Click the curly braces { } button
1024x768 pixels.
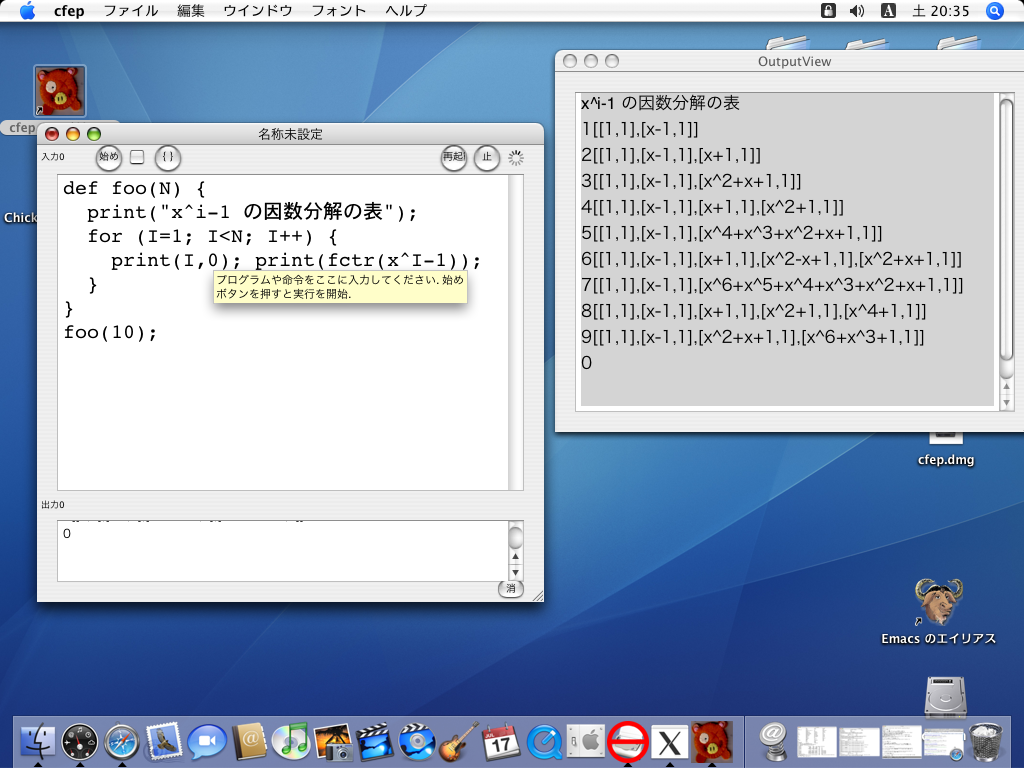[x=168, y=157]
